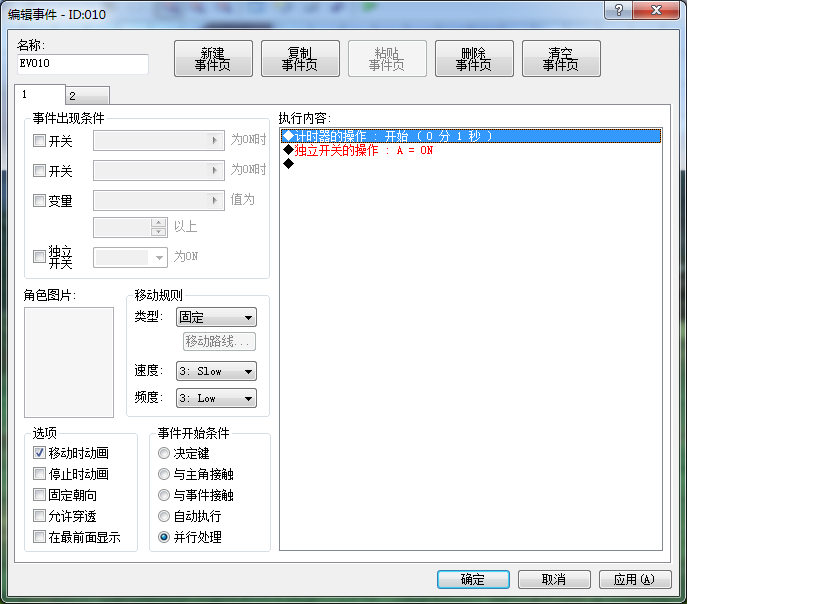
Task: Close the 编辑事件 dialog window
Action: tap(656, 10)
